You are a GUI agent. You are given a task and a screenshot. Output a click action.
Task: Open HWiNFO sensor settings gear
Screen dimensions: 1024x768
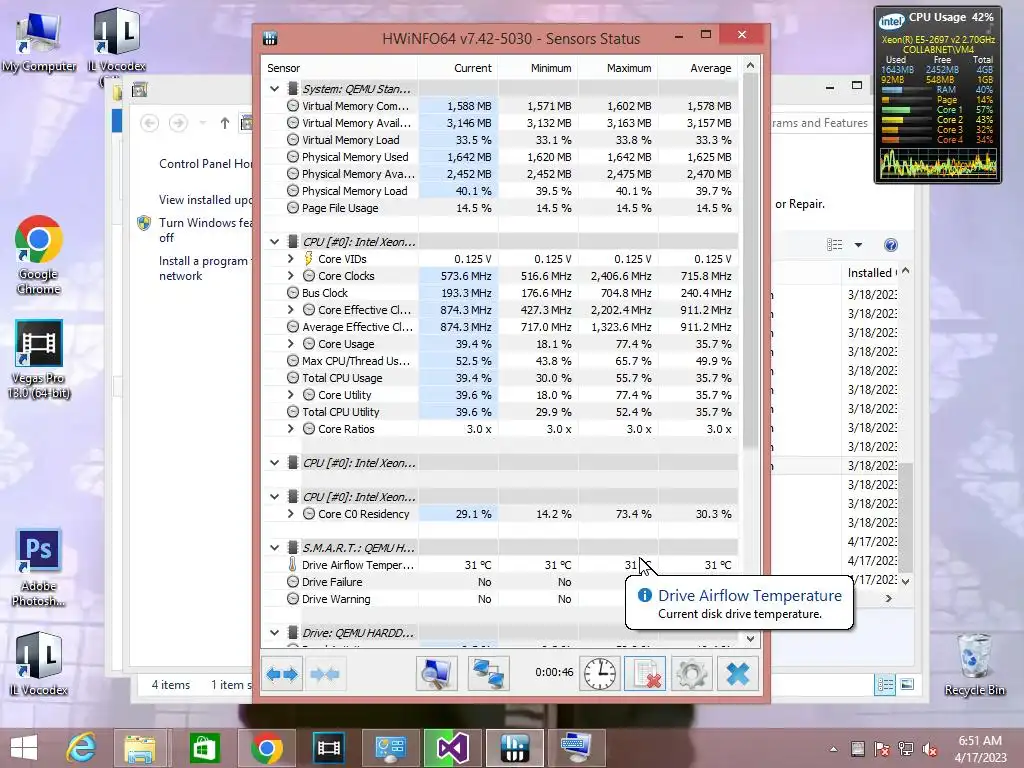[x=691, y=673]
